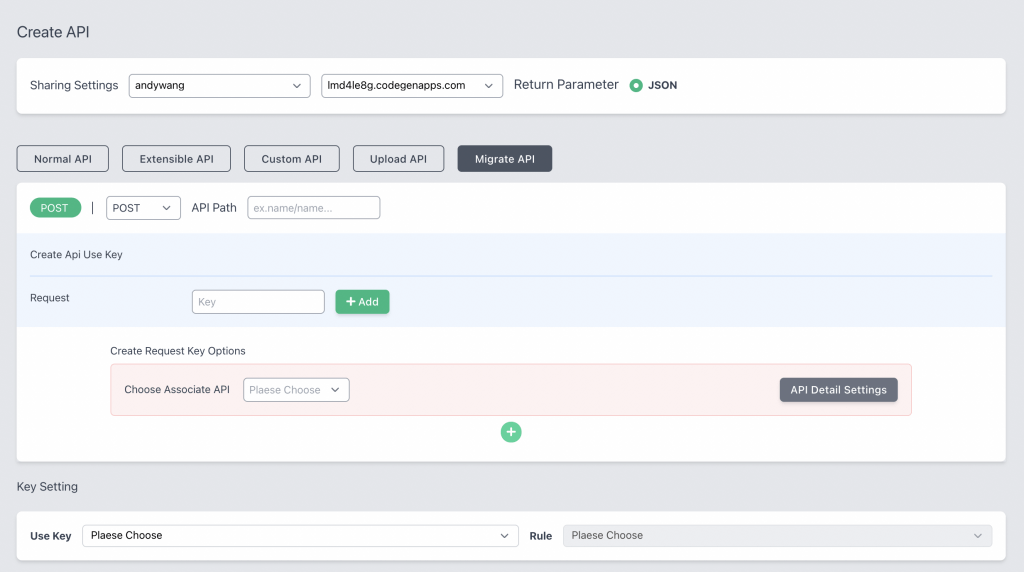
Task: Open the andywang sharing settings dropdown
Action: 218,86
